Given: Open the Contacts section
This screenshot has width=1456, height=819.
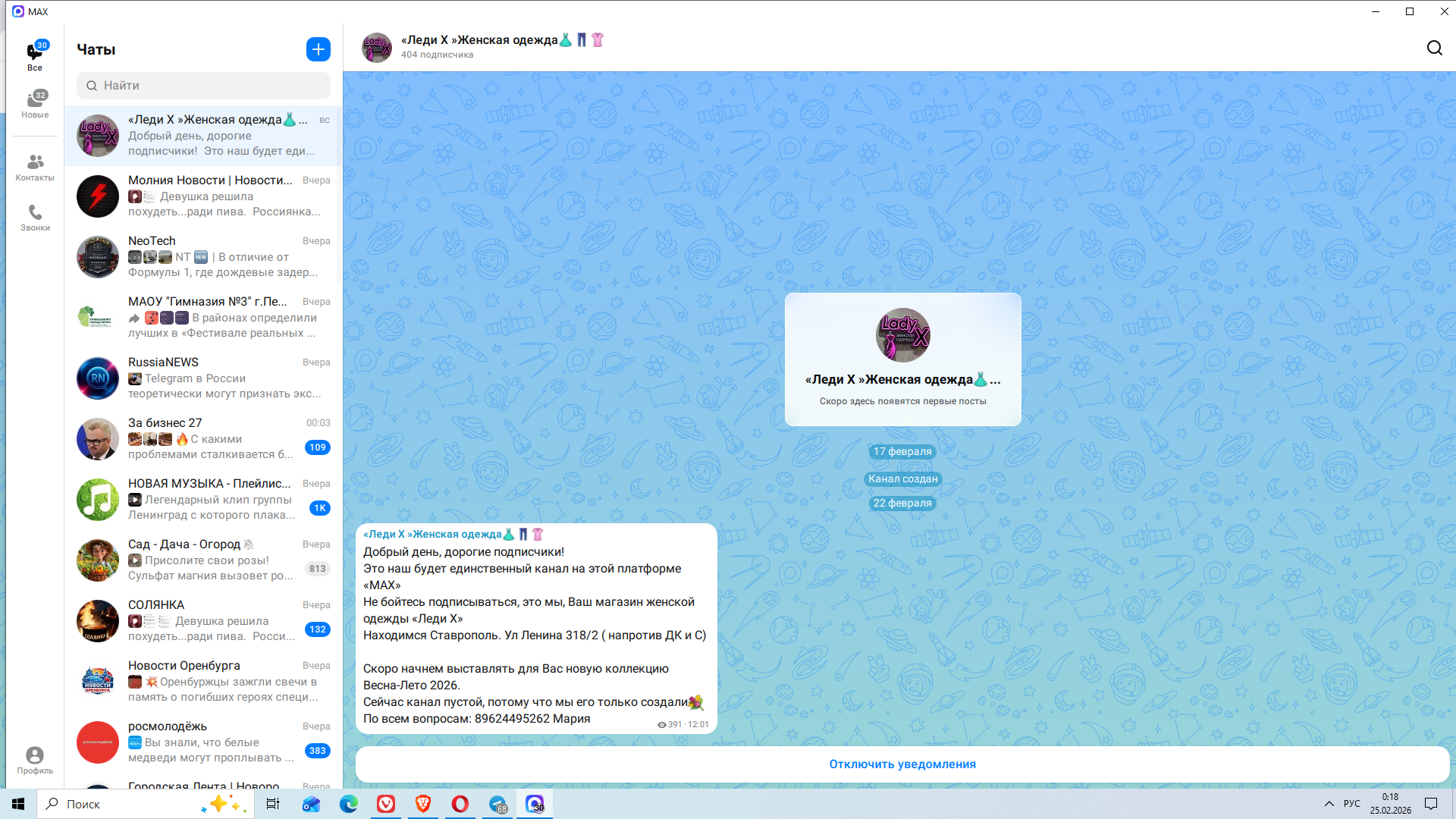Looking at the screenshot, I should click(35, 168).
